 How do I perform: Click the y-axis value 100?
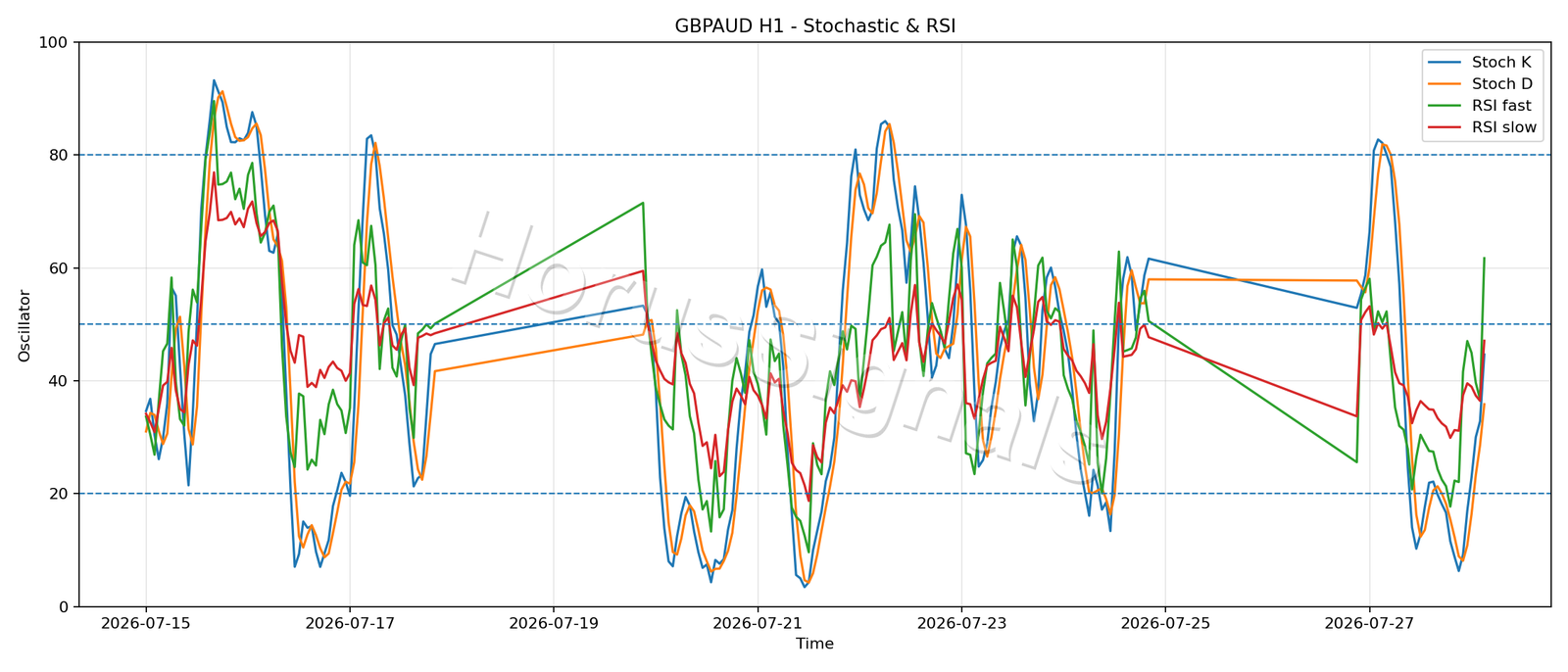[x=53, y=42]
